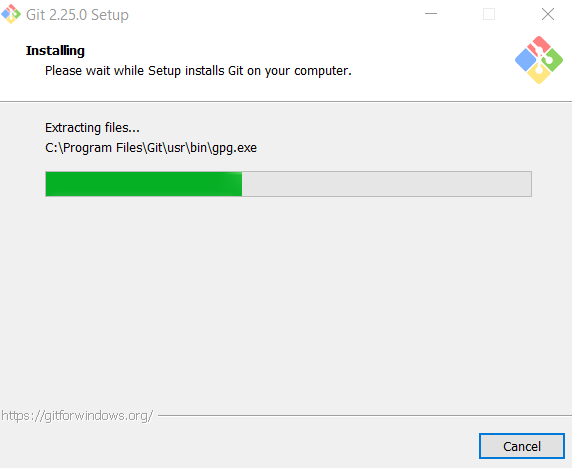Click the grayed-out maximize button
The height and width of the screenshot is (468, 572).
[489, 14]
